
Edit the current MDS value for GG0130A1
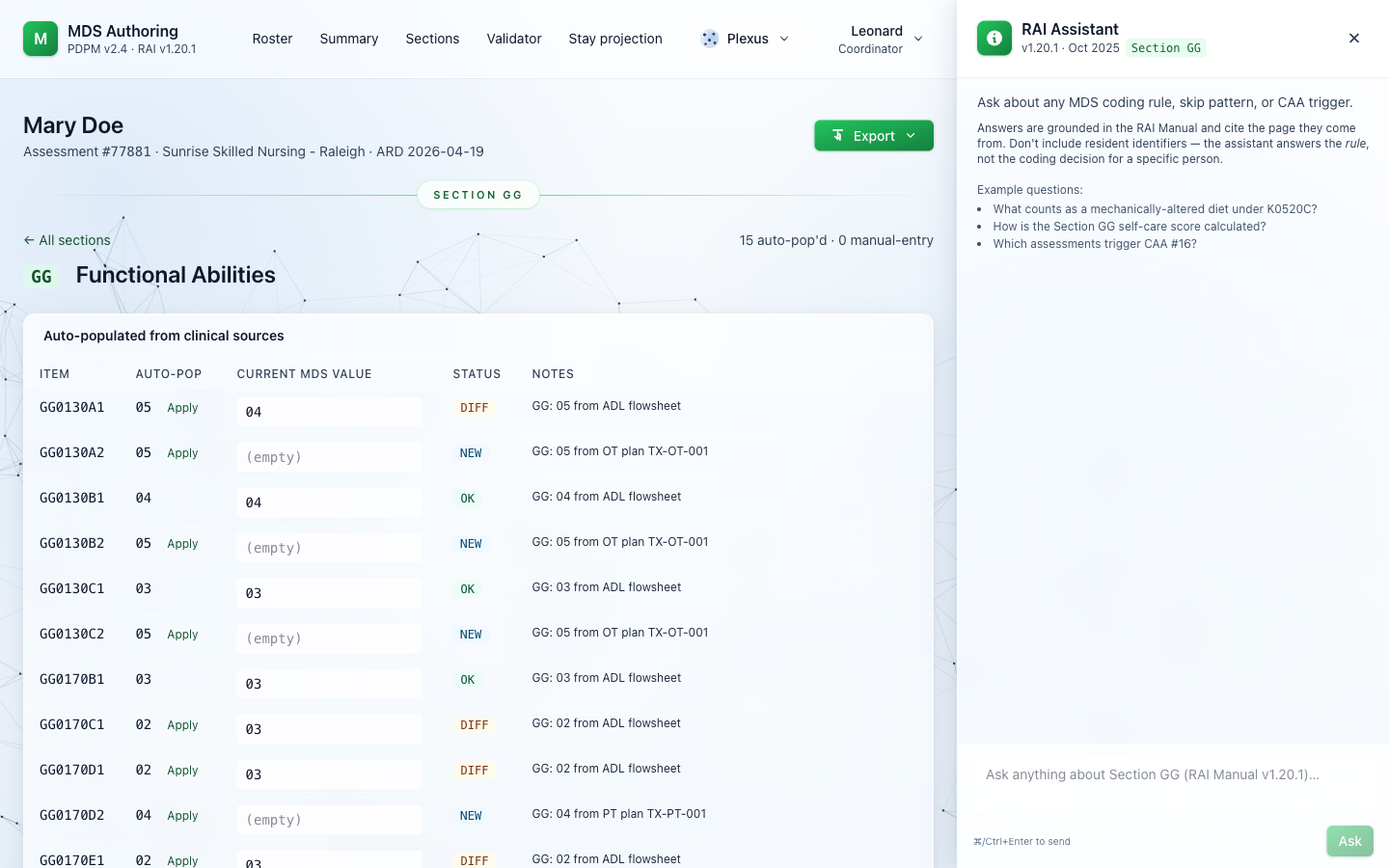coord(329,412)
